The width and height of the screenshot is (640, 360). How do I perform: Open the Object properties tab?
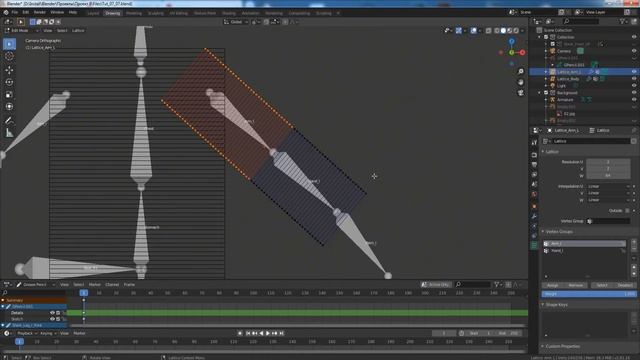coord(534,206)
